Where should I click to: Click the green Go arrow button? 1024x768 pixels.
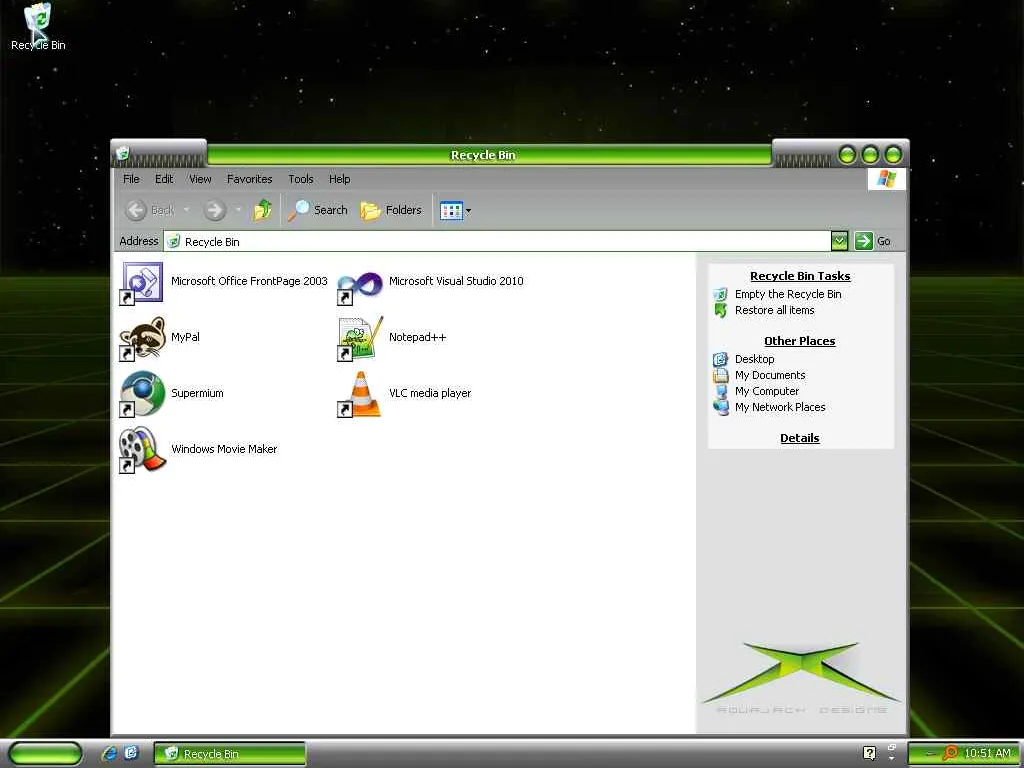point(863,241)
